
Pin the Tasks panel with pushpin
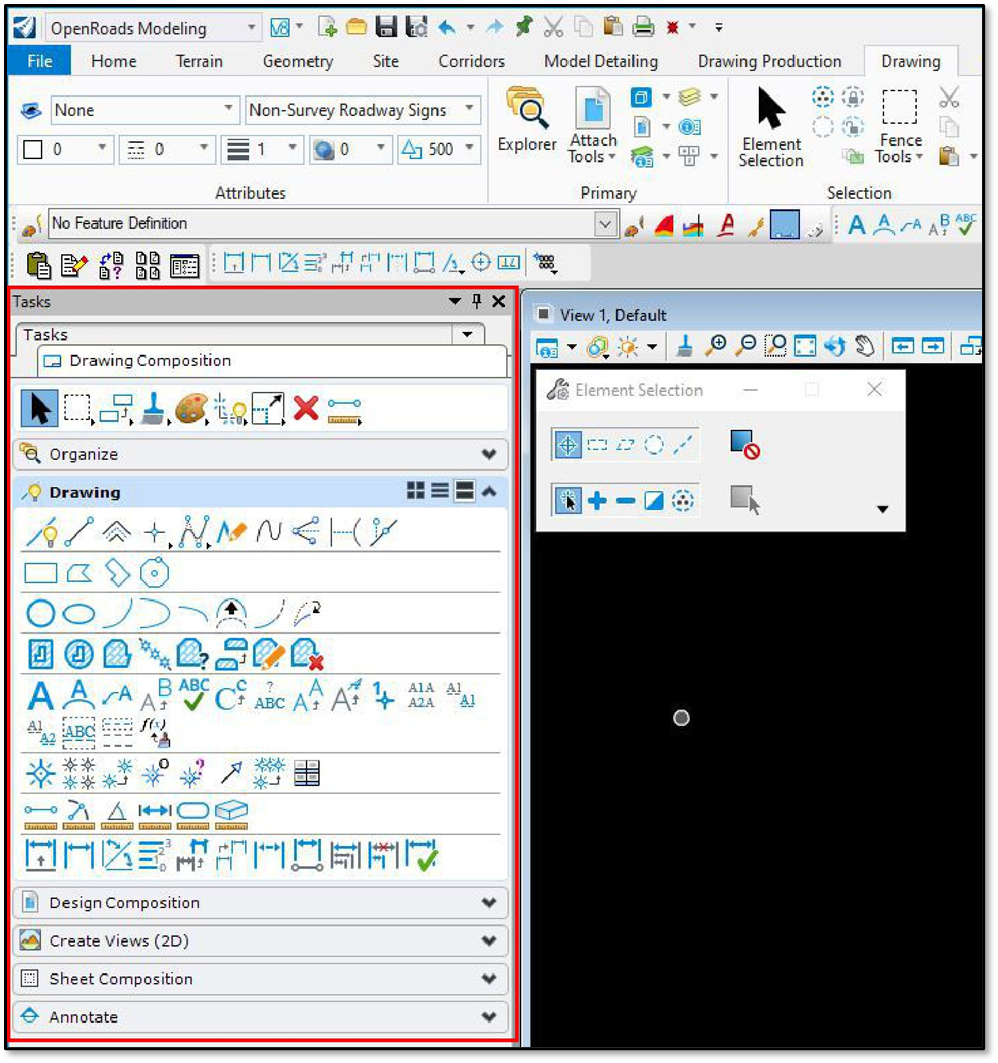[477, 301]
